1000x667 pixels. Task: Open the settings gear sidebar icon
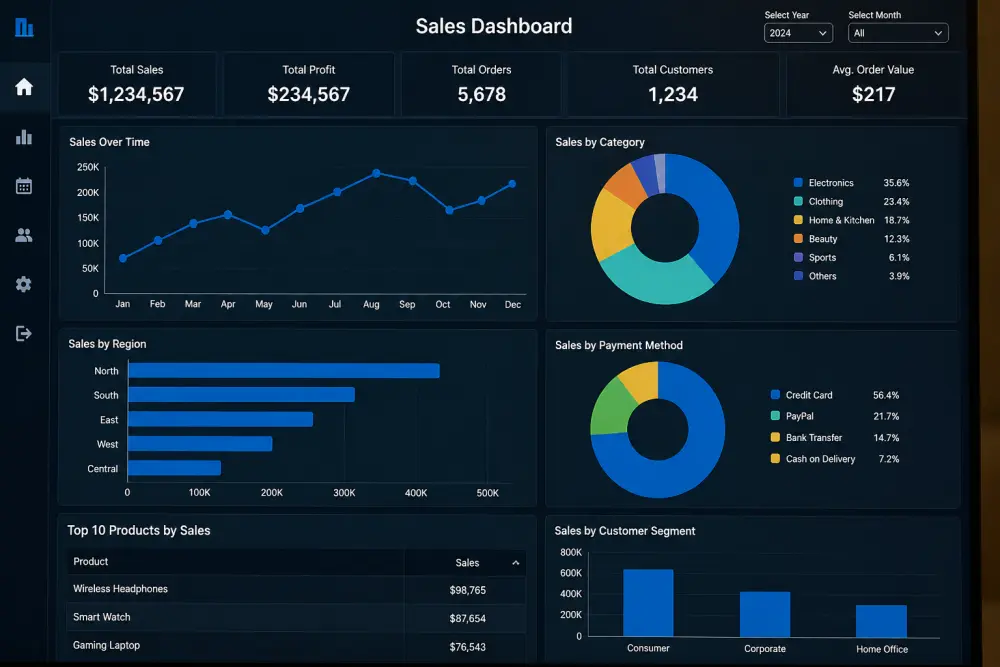click(24, 284)
